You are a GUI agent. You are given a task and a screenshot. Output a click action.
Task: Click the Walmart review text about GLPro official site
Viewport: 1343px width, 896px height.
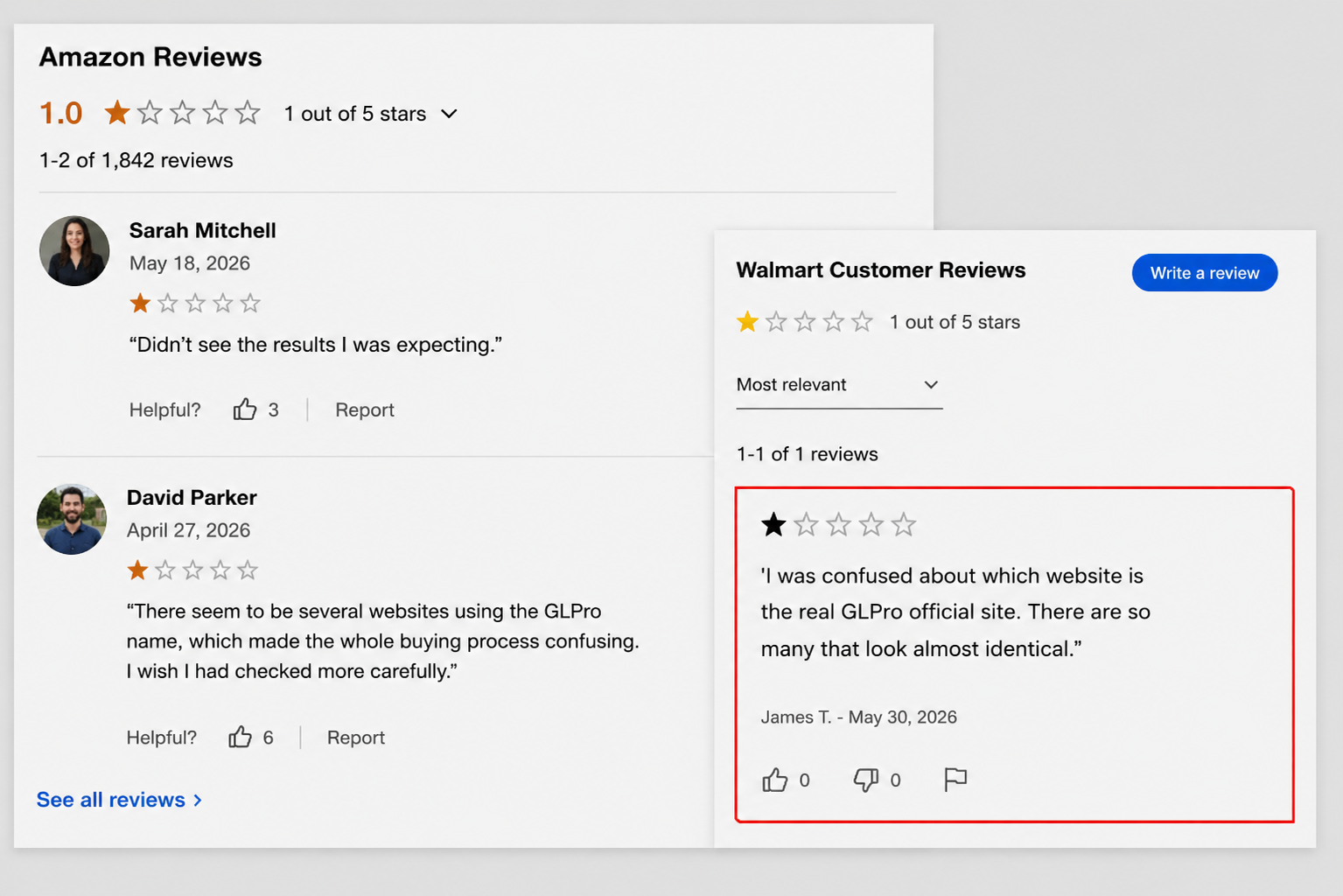coord(955,612)
